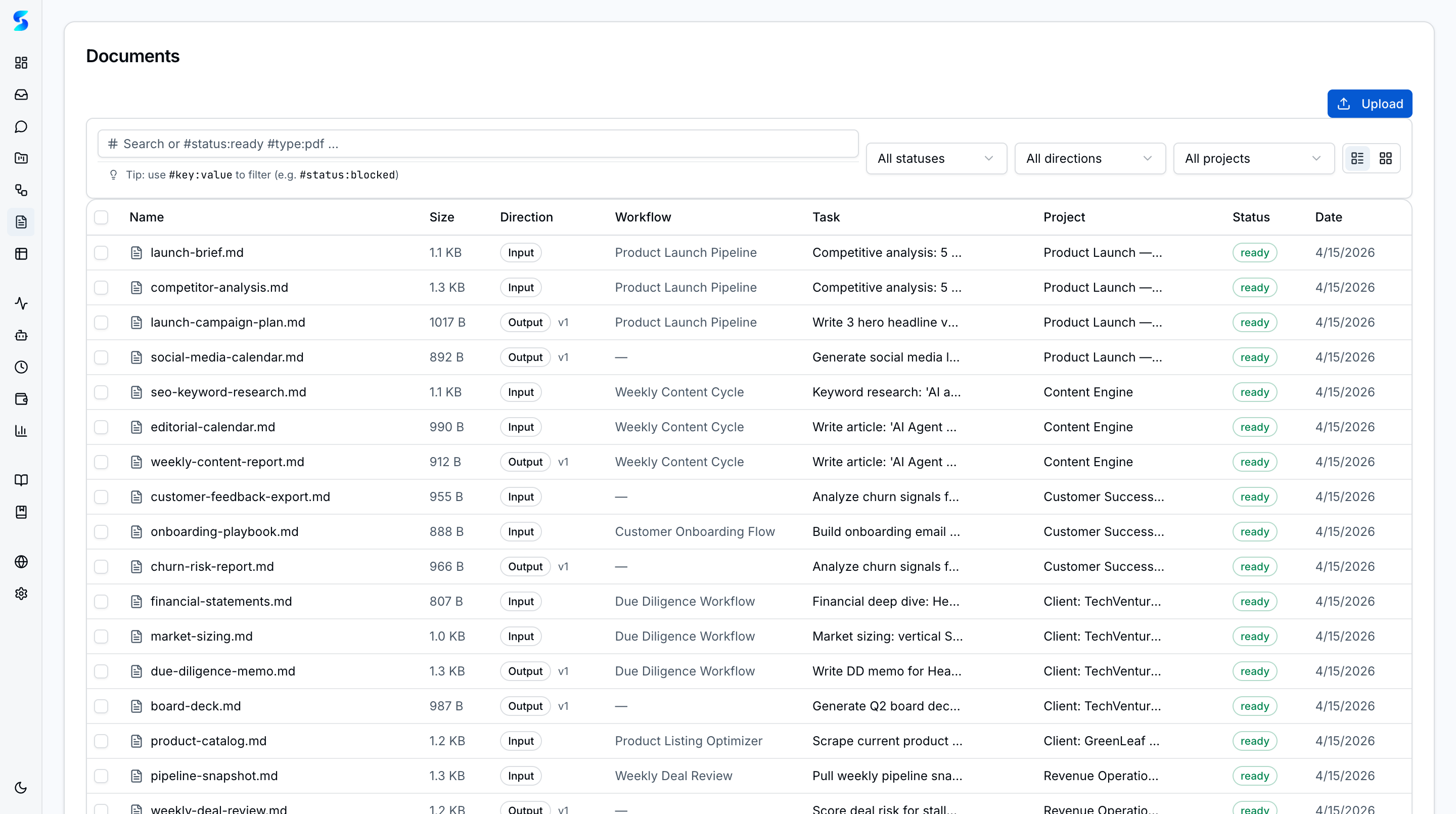Sort by the Size column header

(441, 217)
